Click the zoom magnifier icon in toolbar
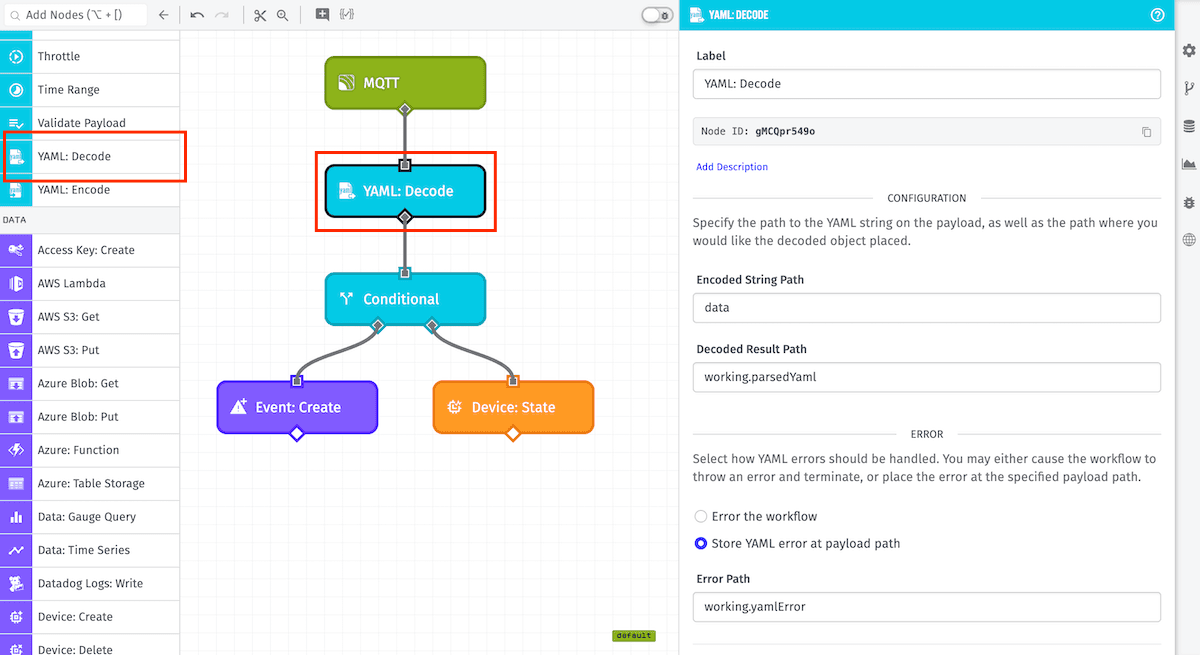Screen dimensions: 1200x655 point(283,15)
